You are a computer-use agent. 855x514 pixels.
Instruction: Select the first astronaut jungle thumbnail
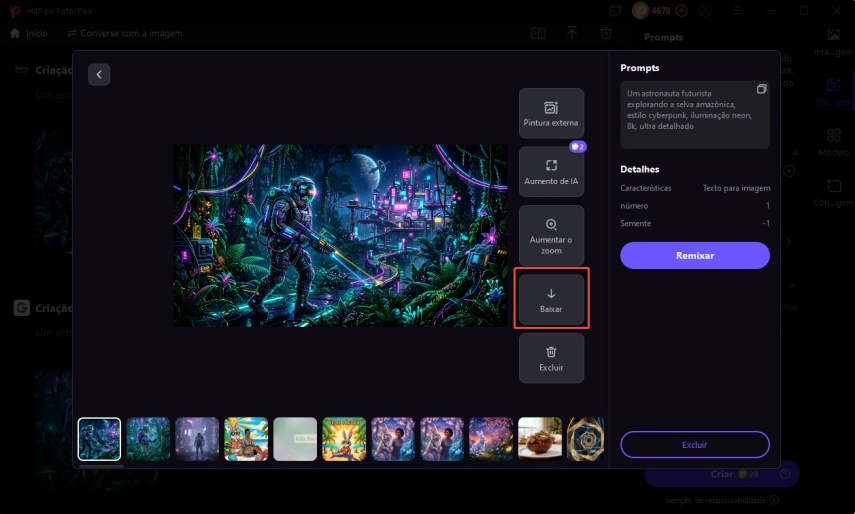click(x=100, y=439)
